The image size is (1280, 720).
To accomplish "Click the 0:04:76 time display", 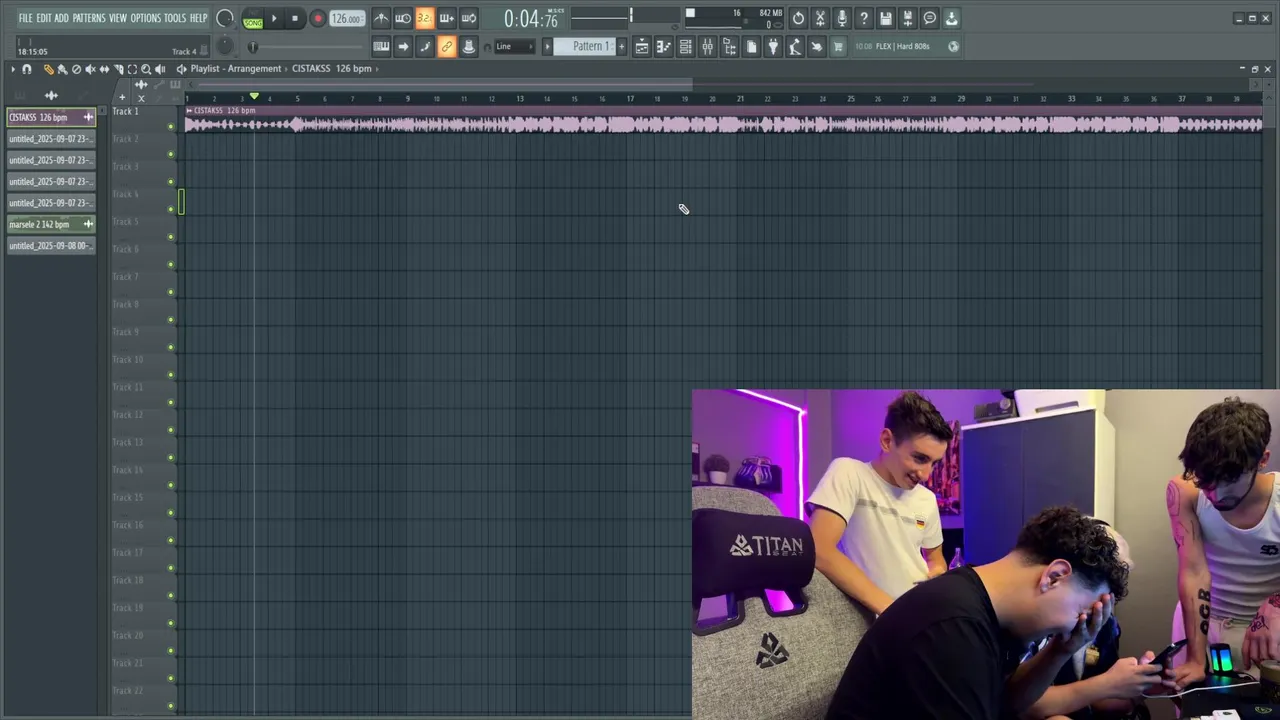I will pos(531,19).
